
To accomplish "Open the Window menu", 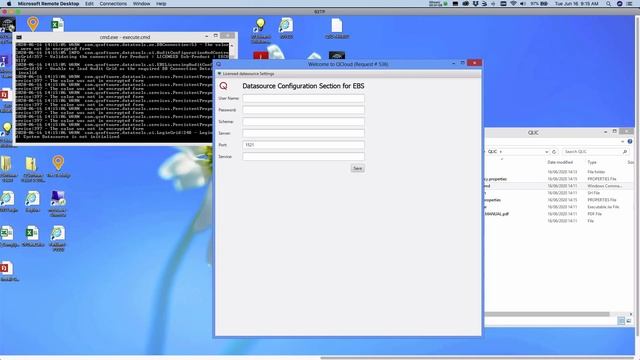I will pyautogui.click(x=141, y=4).
